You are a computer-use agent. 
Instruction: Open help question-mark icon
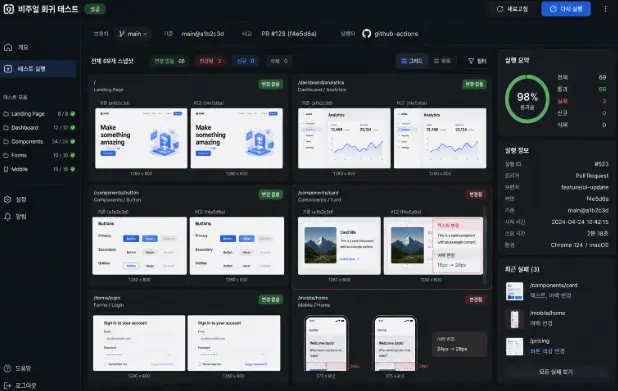point(7,369)
